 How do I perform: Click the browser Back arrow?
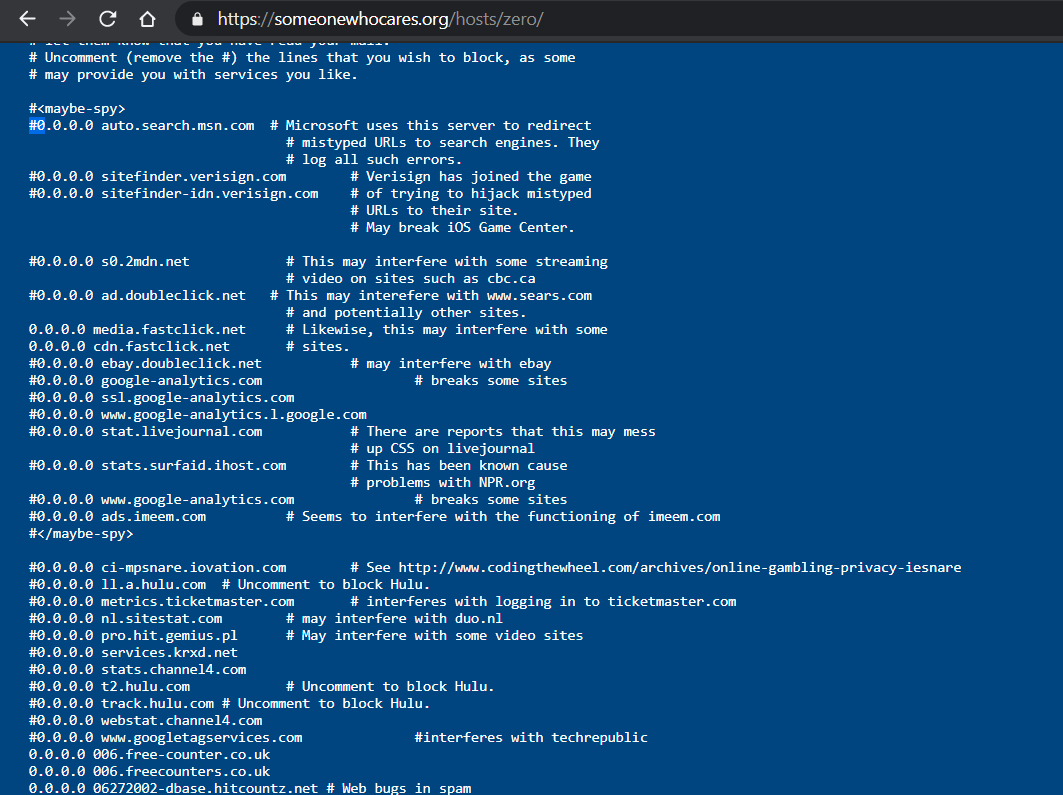point(27,19)
